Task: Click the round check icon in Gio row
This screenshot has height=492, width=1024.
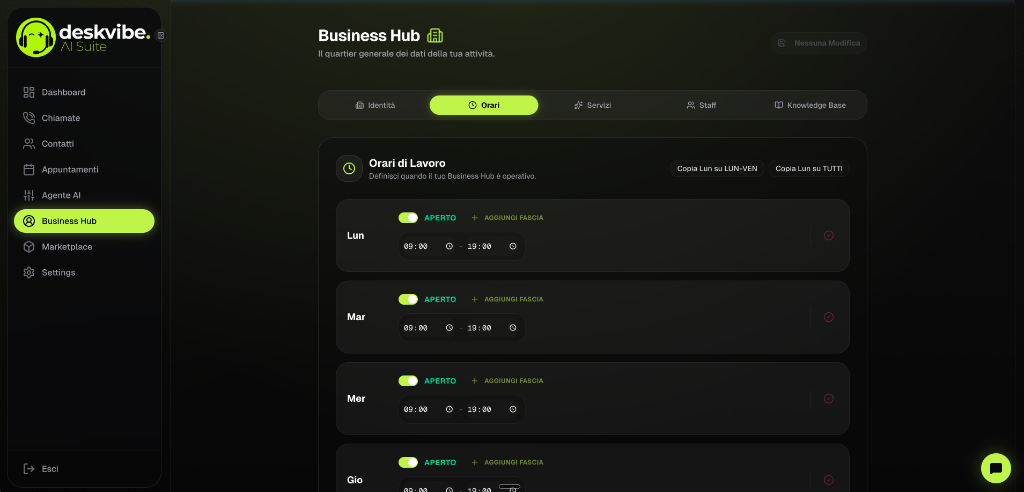Action: point(829,480)
